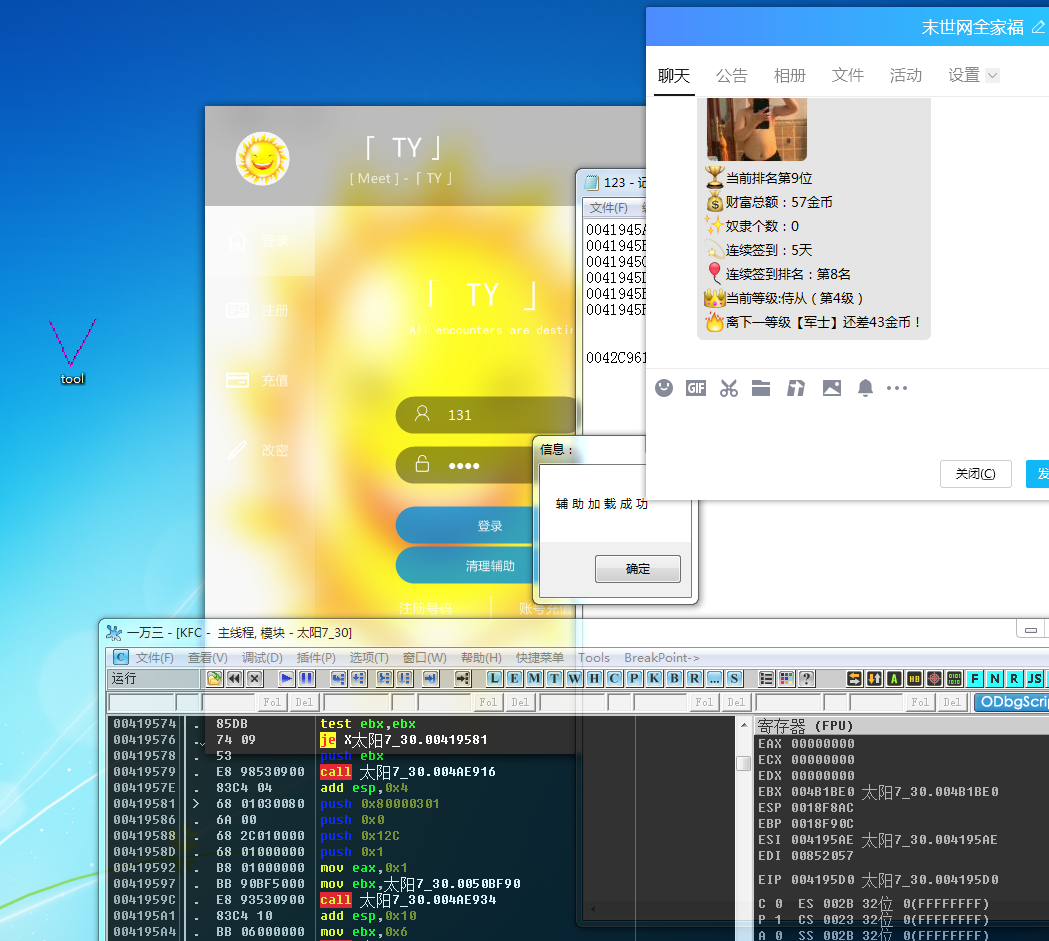Open the 文件(F) menu in the debugger
This screenshot has width=1049, height=941.
click(x=155, y=657)
